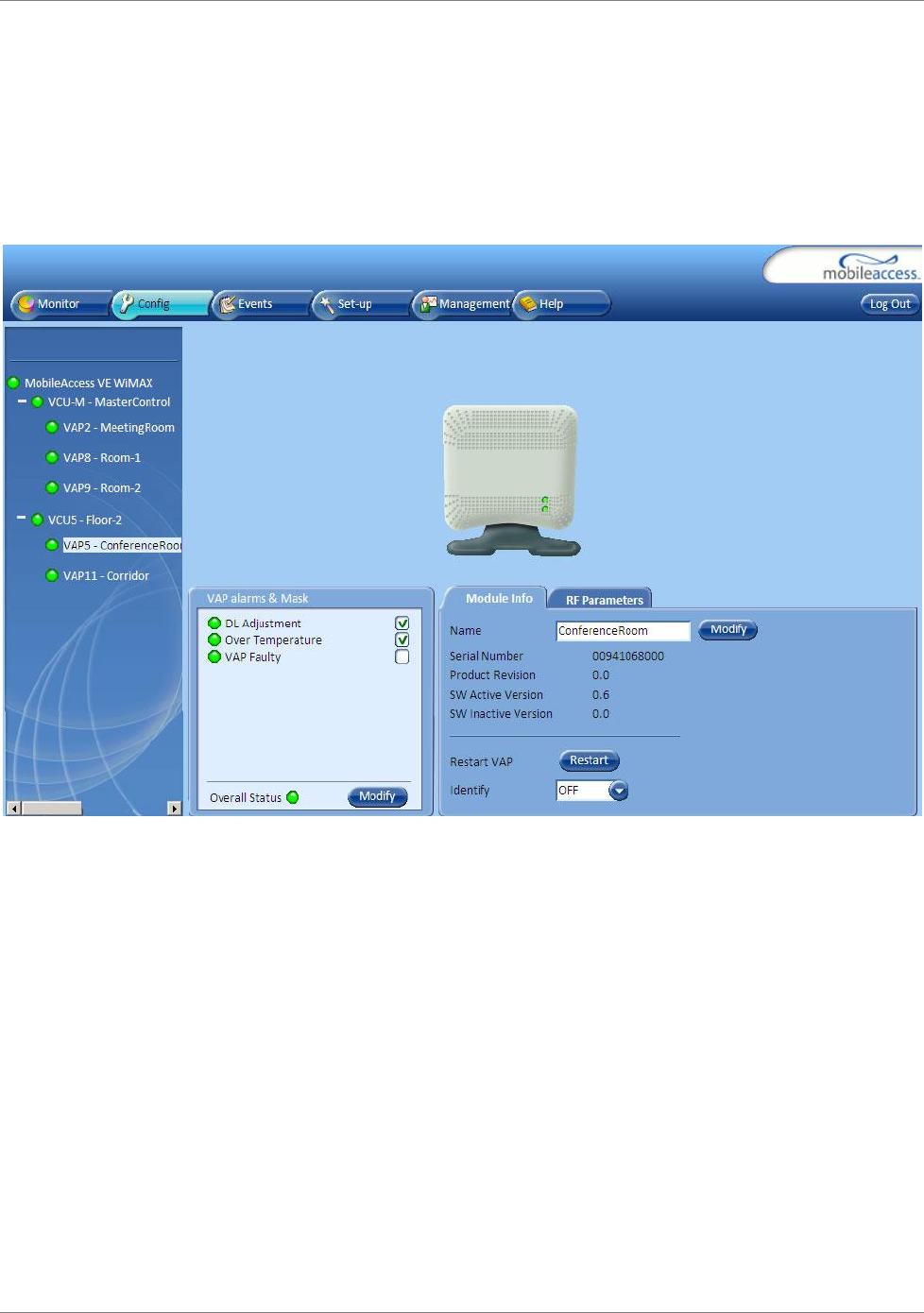
Task: Click green status icon of VCU-M
Action: pyautogui.click(x=38, y=402)
